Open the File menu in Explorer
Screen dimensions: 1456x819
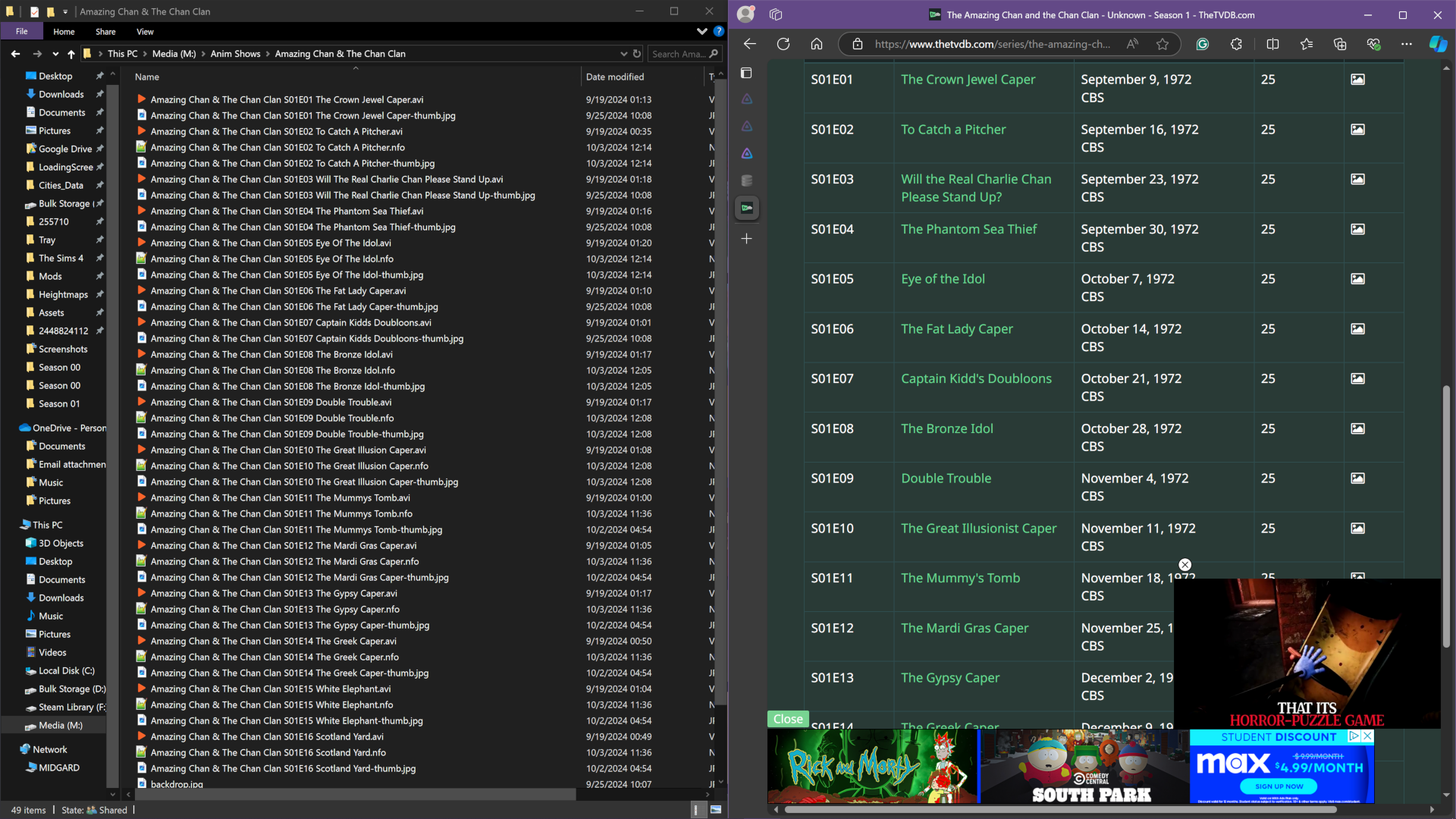click(22, 32)
